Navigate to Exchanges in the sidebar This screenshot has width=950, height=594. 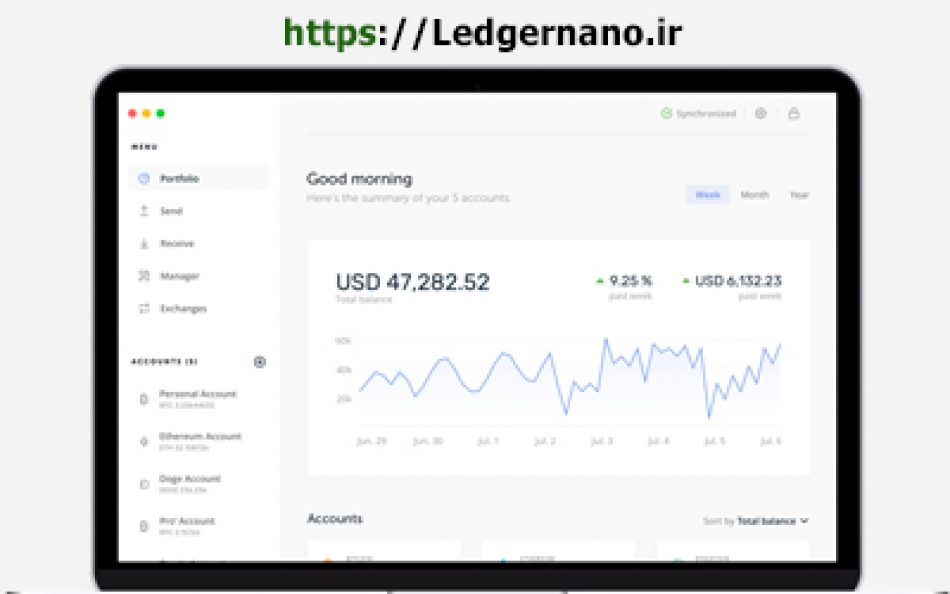click(173, 309)
